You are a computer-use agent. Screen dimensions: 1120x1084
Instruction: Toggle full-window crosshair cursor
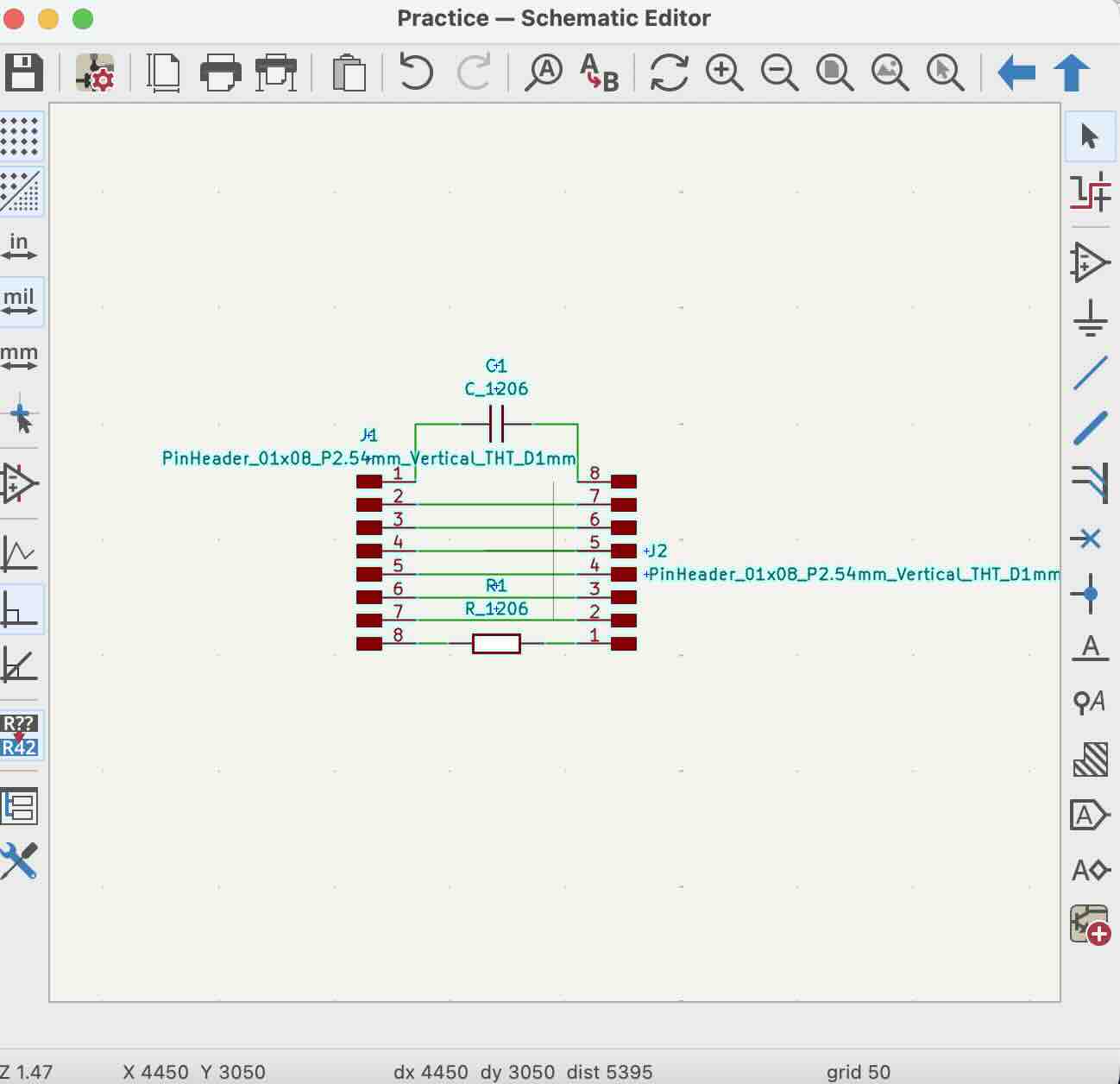click(19, 416)
